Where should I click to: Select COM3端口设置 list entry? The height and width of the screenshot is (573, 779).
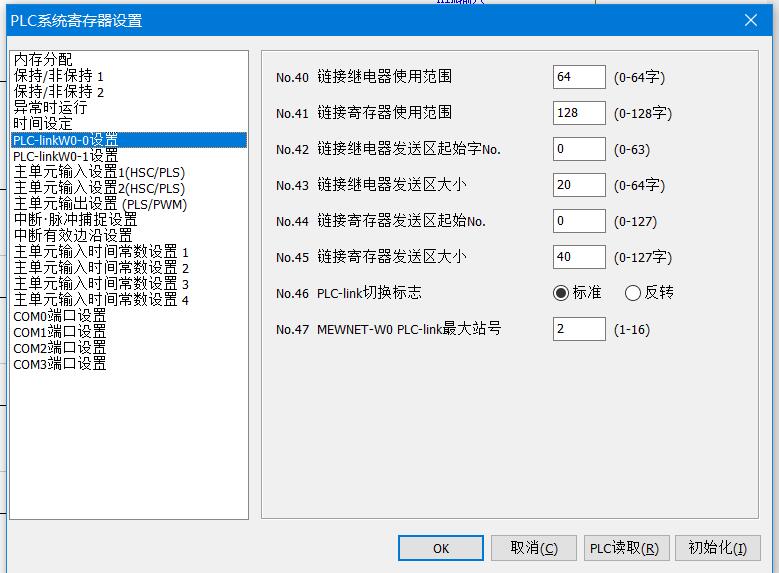pos(59,364)
